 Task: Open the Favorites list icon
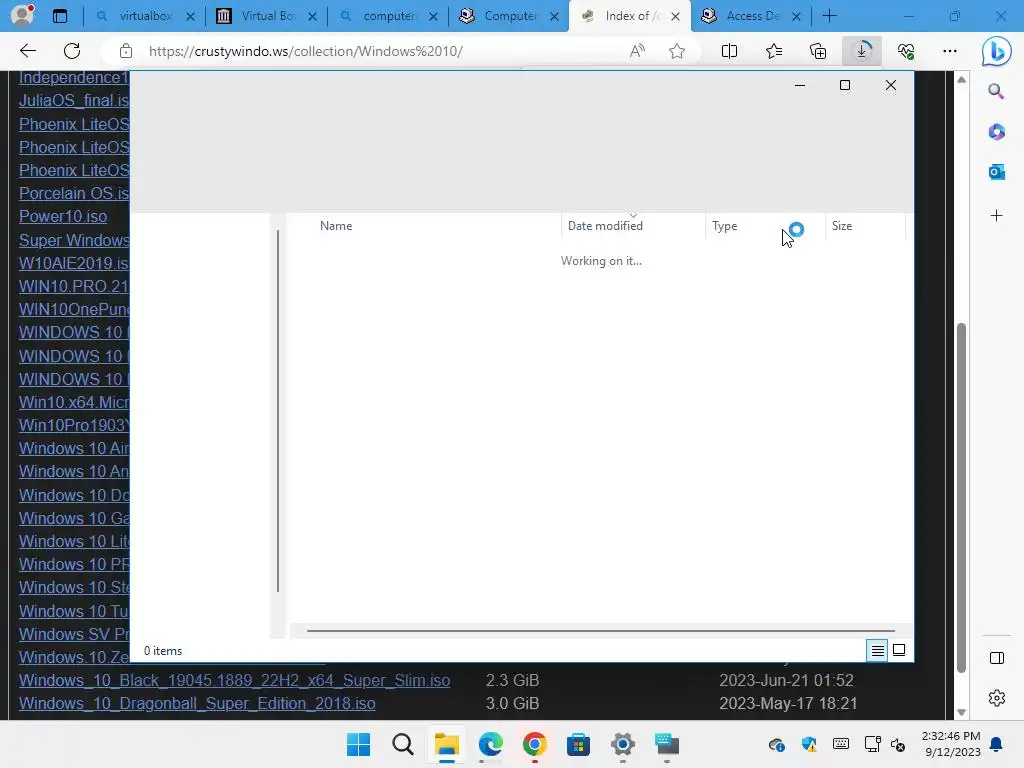774,51
